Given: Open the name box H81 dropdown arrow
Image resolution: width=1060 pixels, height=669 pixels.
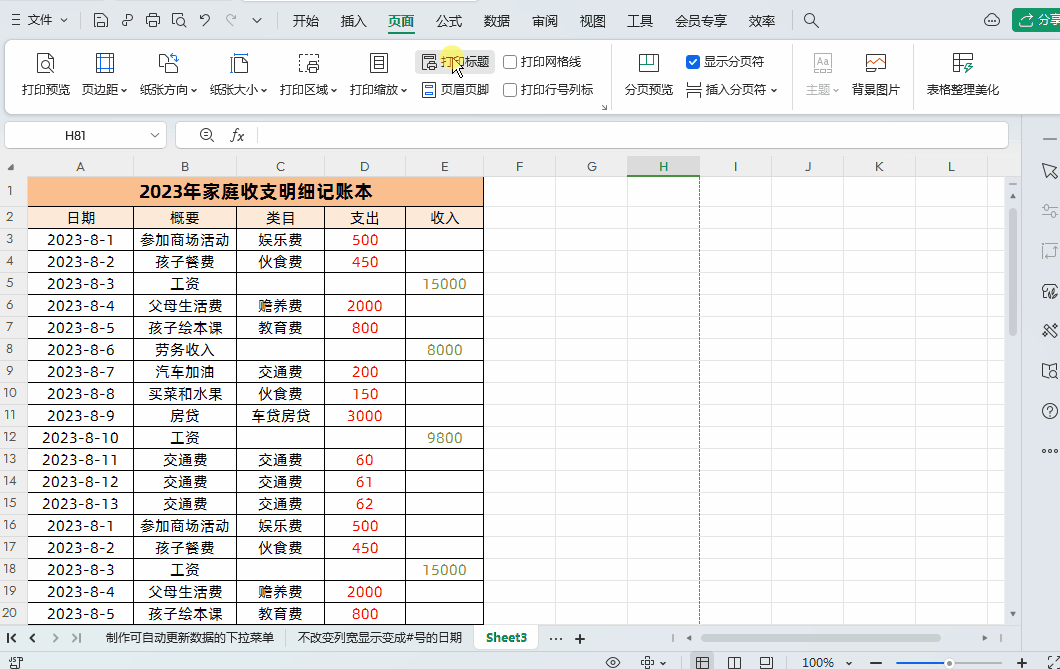Looking at the screenshot, I should 155,135.
